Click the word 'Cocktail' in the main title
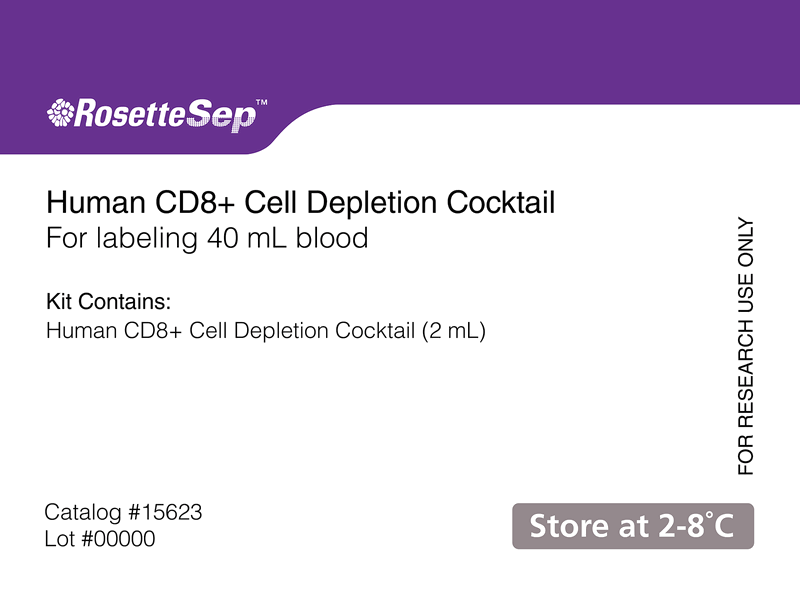 [x=501, y=203]
